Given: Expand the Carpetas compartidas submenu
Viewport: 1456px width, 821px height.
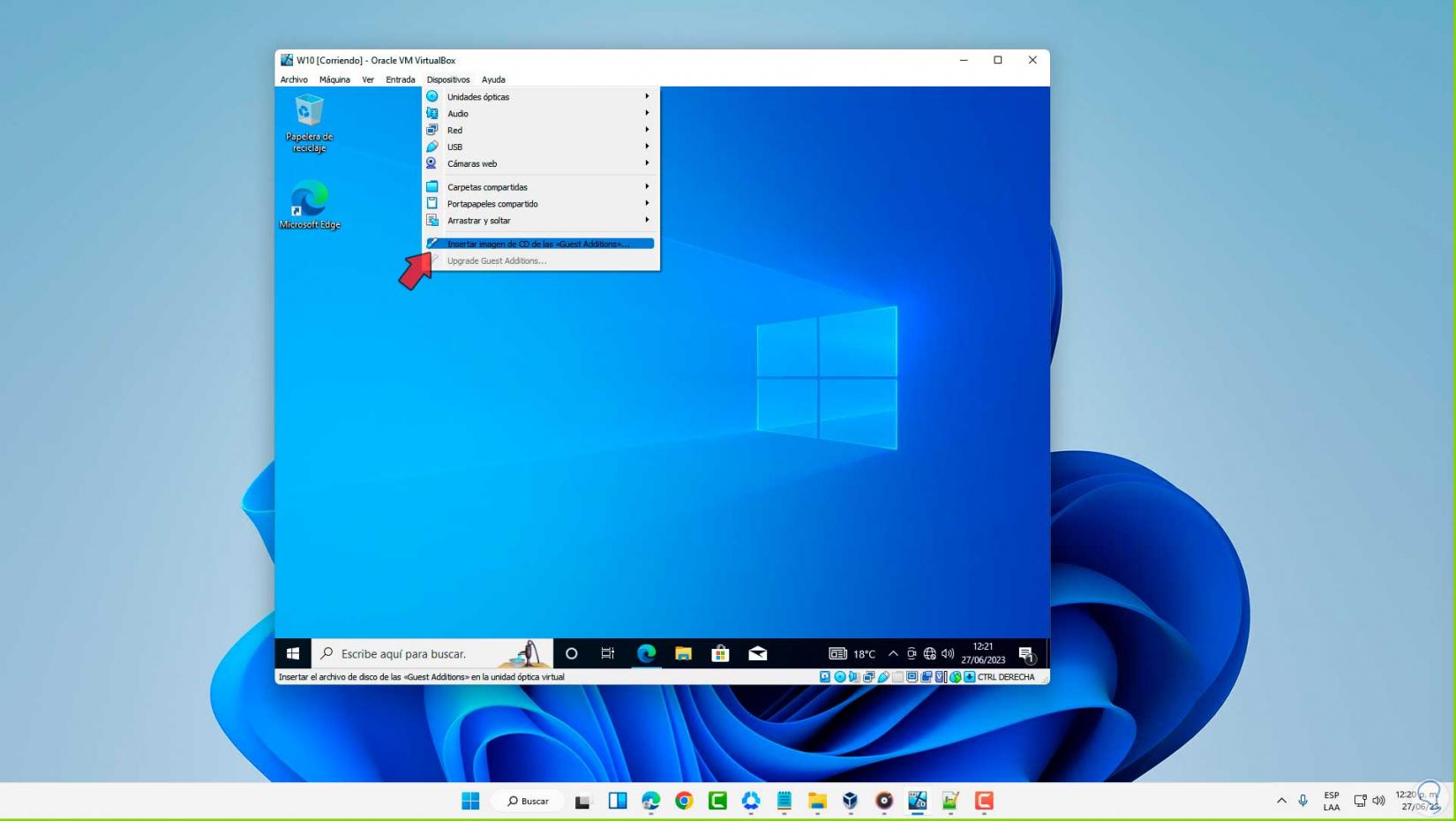Looking at the screenshot, I should pyautogui.click(x=540, y=187).
